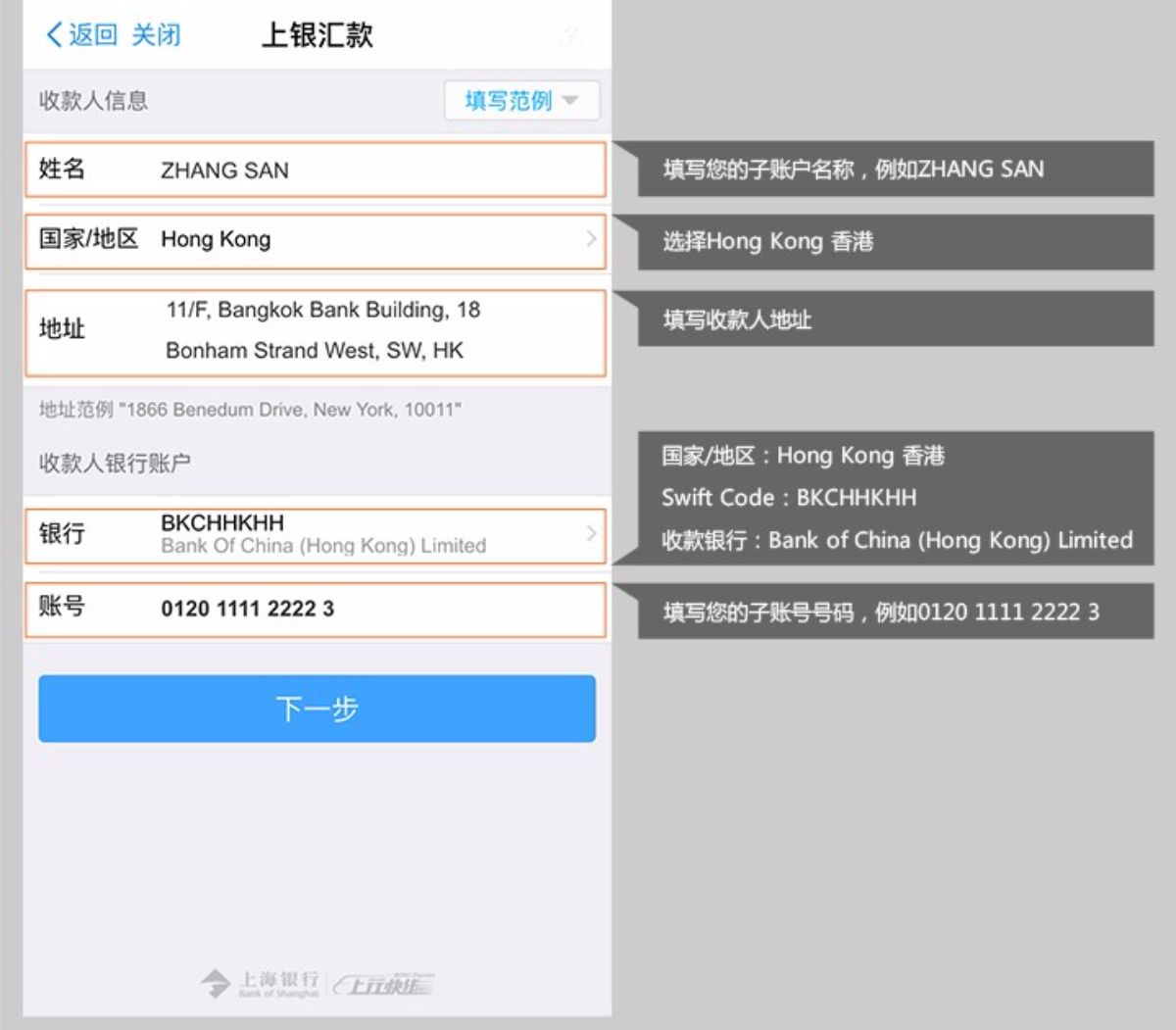This screenshot has height=1030, width=1176.
Task: Open the faint help question-mark icon
Action: (570, 35)
